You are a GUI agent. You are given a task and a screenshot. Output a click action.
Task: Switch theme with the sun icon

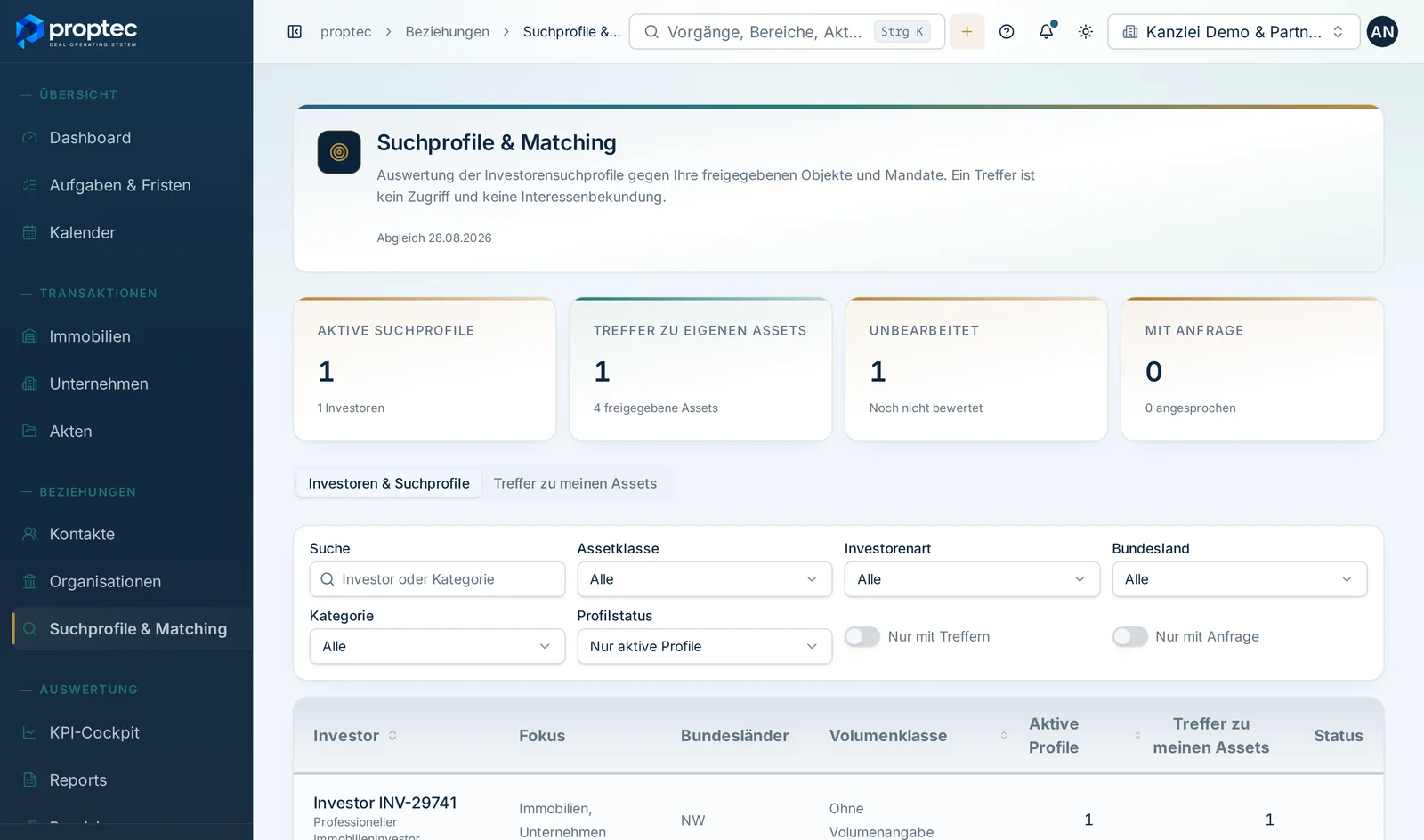[x=1086, y=32]
